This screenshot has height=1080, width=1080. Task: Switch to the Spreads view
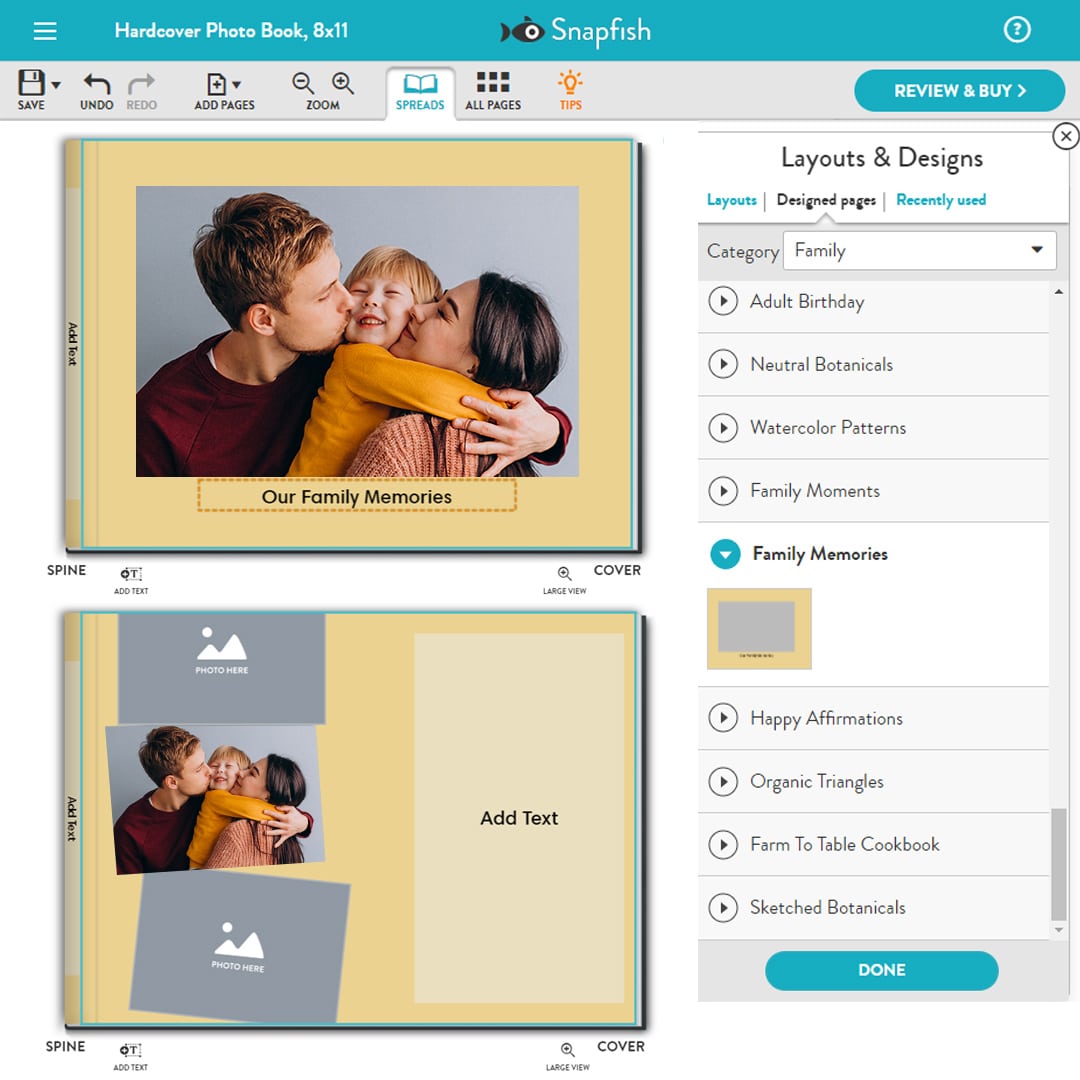(x=420, y=88)
